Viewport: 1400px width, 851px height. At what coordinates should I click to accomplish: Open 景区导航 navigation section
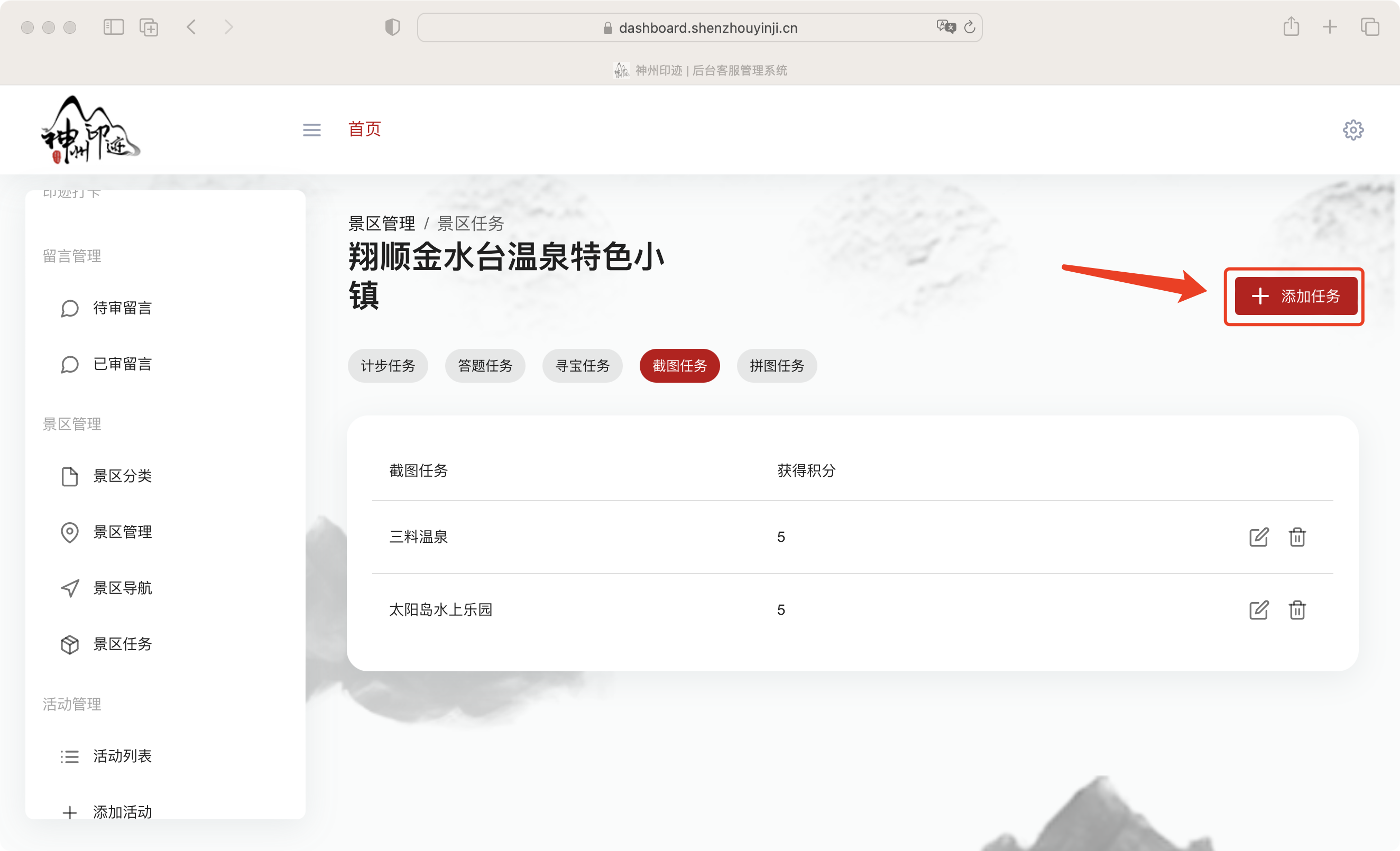[x=123, y=588]
